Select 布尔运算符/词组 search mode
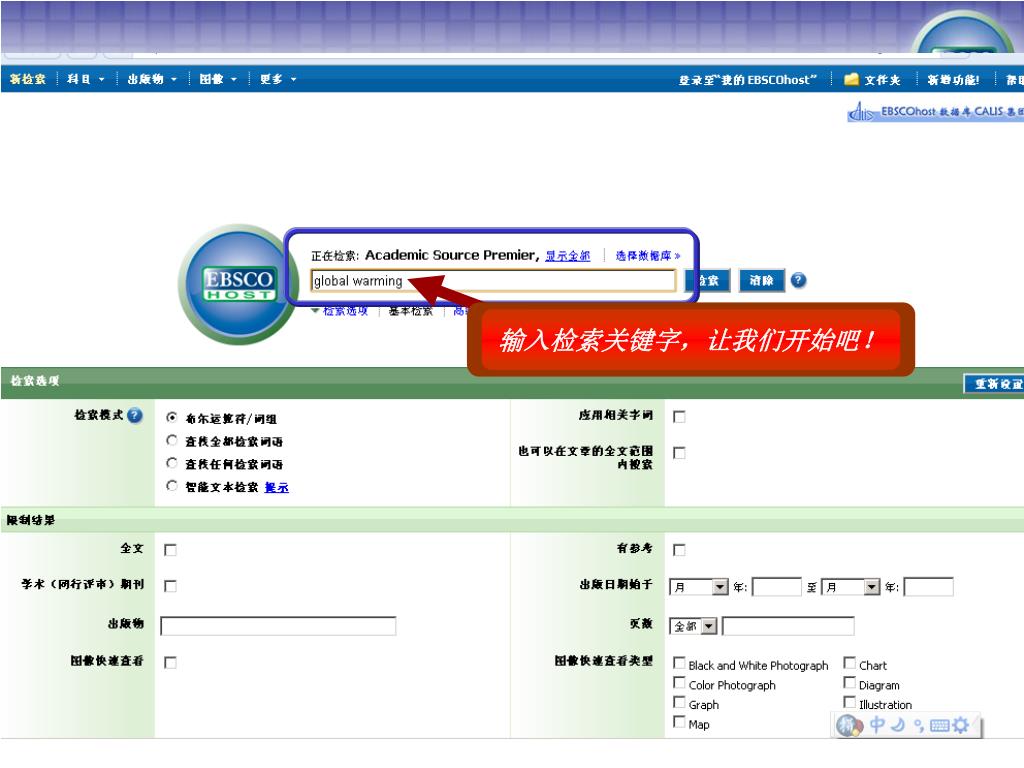 (x=172, y=417)
